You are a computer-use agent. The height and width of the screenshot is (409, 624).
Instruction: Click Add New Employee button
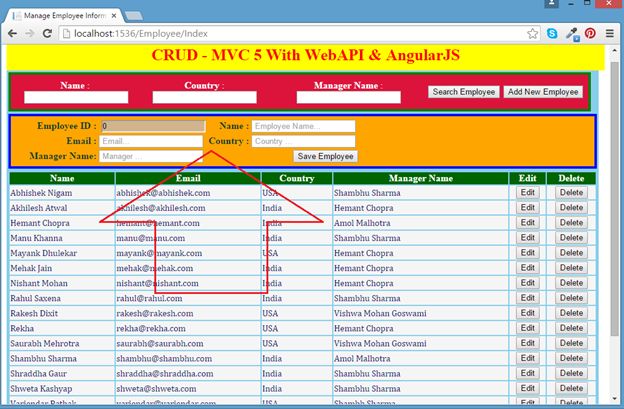click(x=543, y=92)
